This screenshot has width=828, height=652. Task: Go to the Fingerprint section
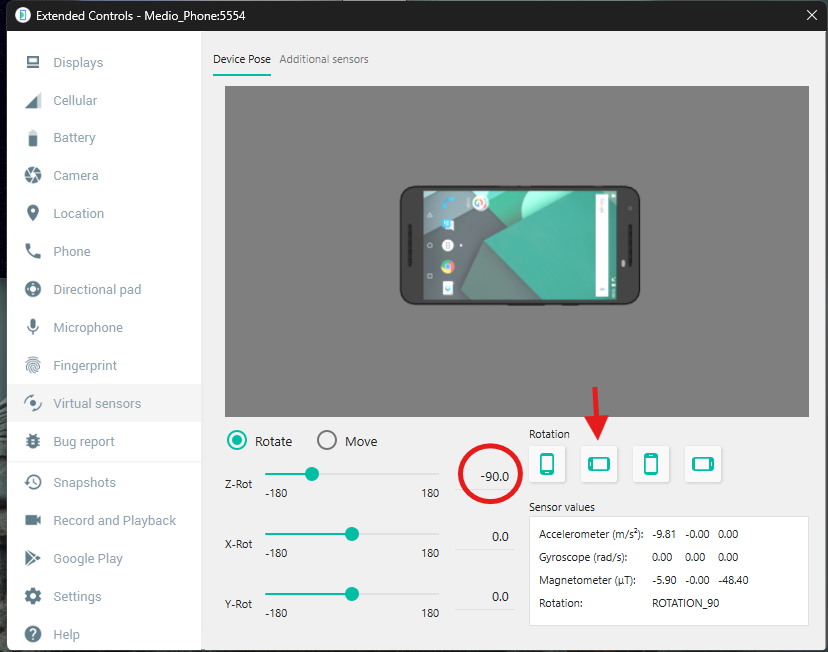point(84,366)
